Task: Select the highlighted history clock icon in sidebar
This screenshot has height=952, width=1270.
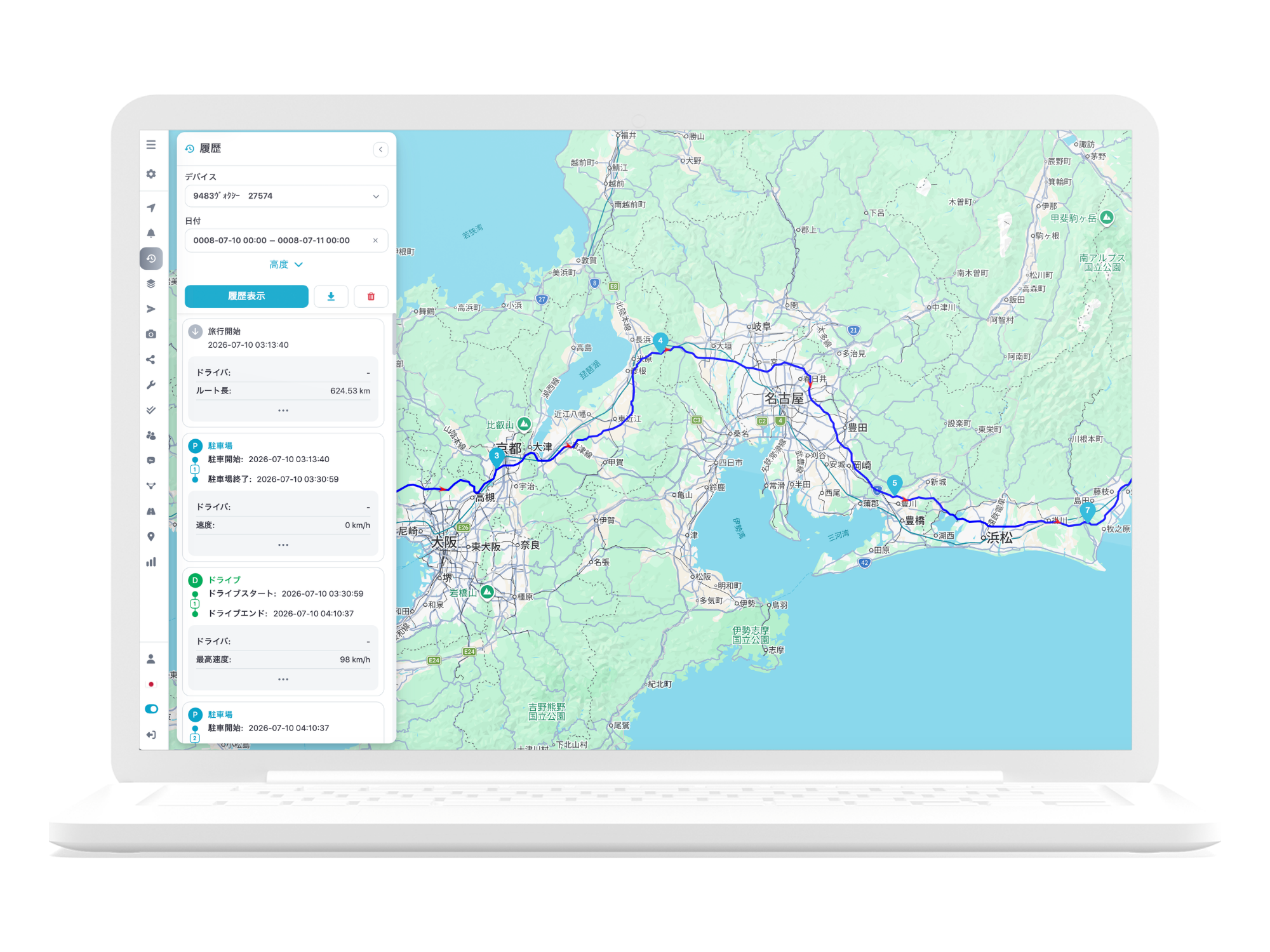Action: tap(151, 258)
